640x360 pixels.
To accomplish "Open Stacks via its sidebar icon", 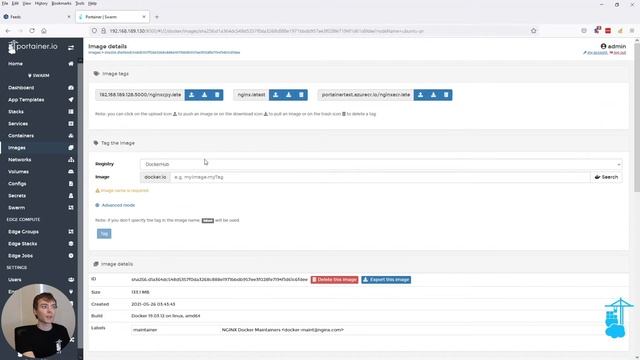I will (71, 111).
